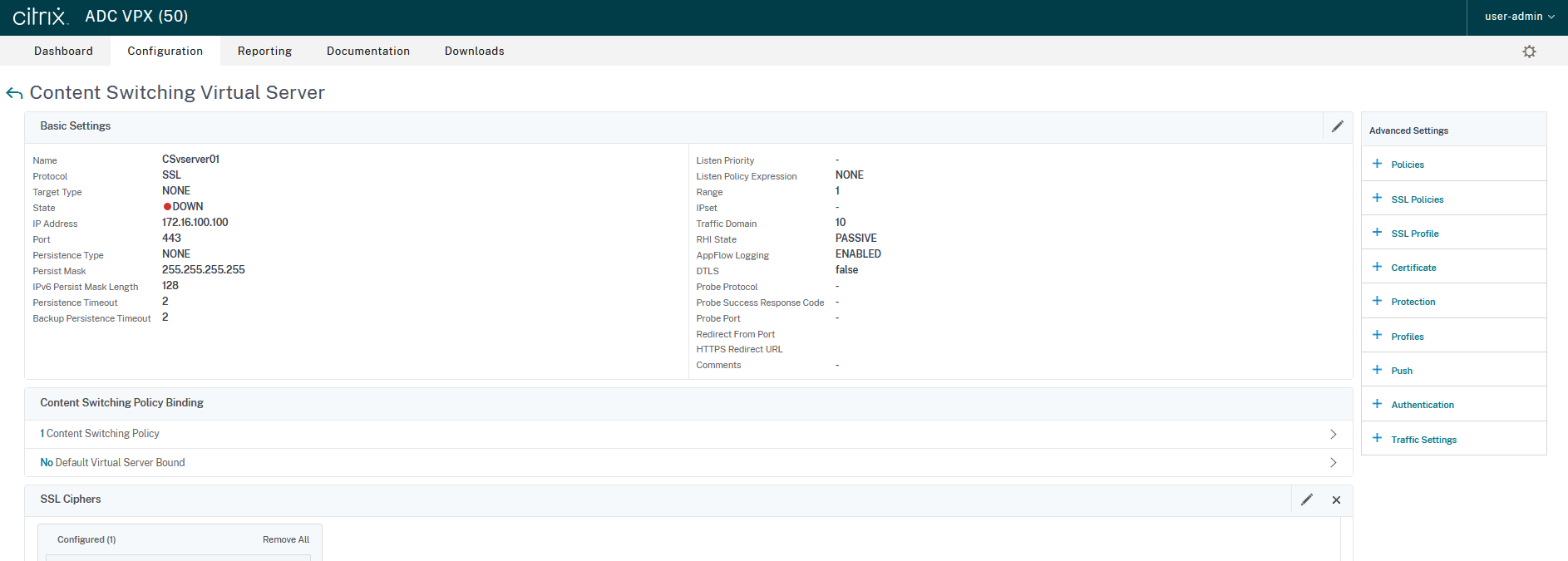This screenshot has width=1568, height=561.
Task: Click the Citrix logo
Action: pyautogui.click(x=39, y=16)
